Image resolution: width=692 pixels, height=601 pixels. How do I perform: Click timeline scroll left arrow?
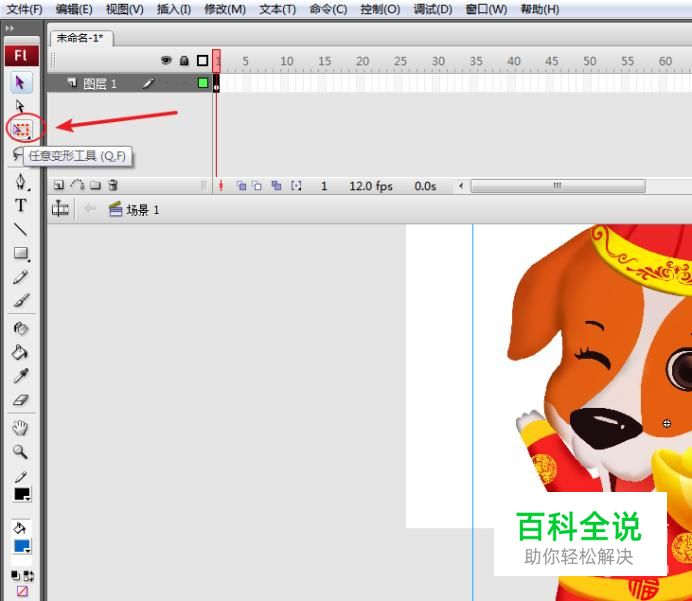[x=461, y=186]
